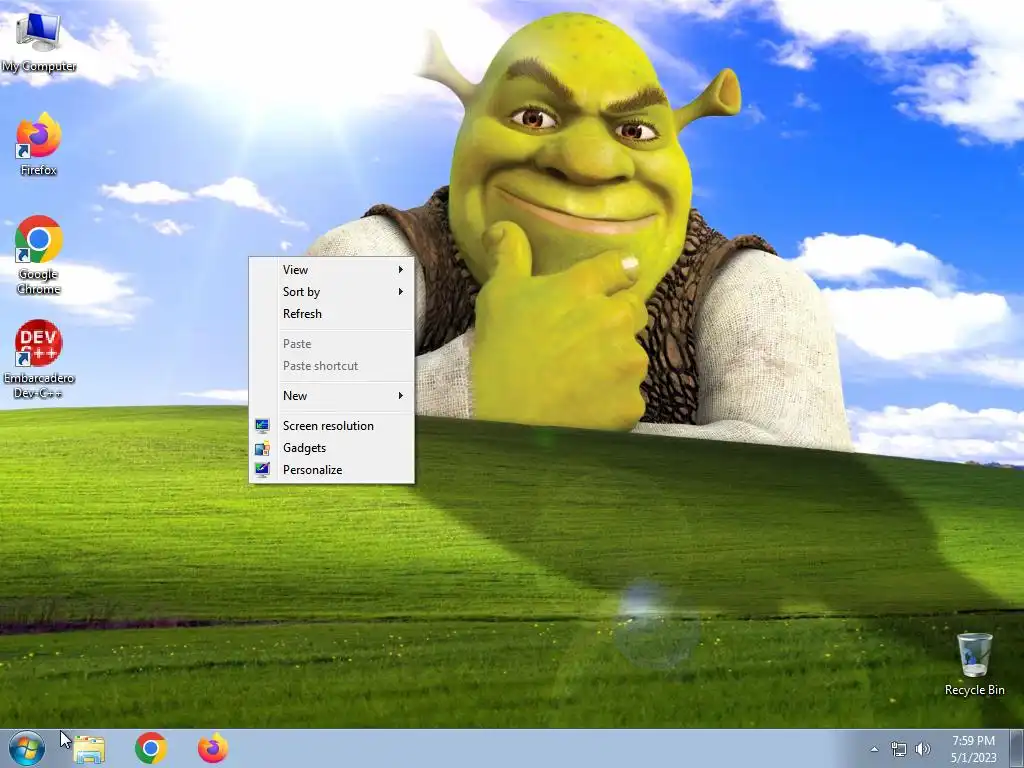Open the network tray icon
The height and width of the screenshot is (768, 1024).
899,749
